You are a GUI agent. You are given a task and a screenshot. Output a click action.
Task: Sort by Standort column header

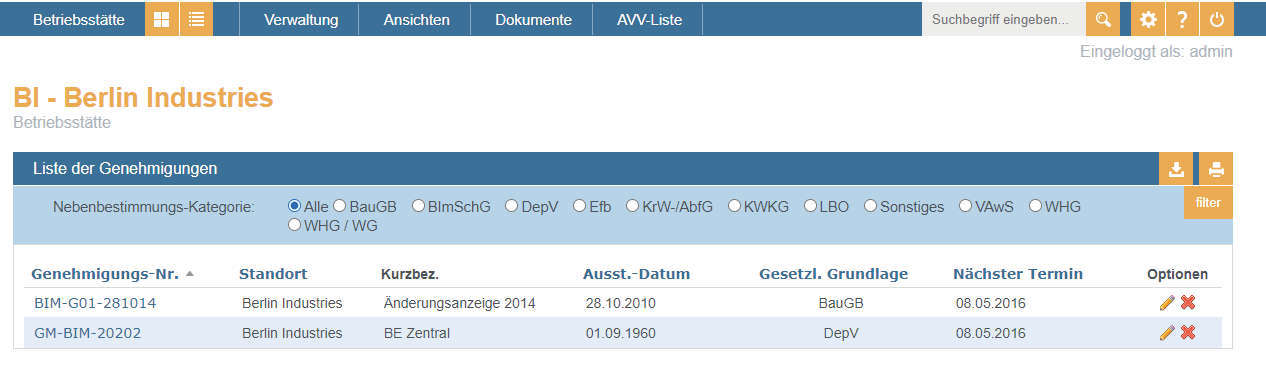[x=273, y=274]
